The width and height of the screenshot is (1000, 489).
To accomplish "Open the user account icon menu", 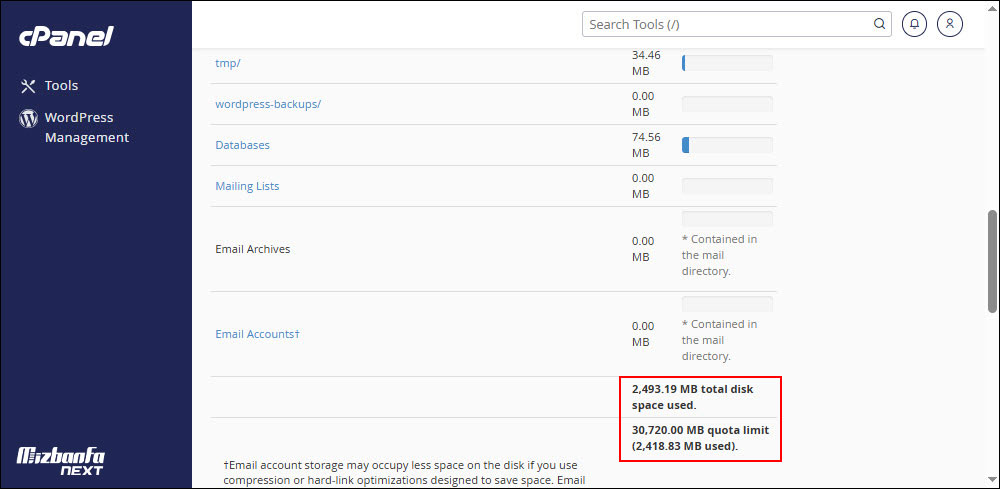I will point(950,24).
